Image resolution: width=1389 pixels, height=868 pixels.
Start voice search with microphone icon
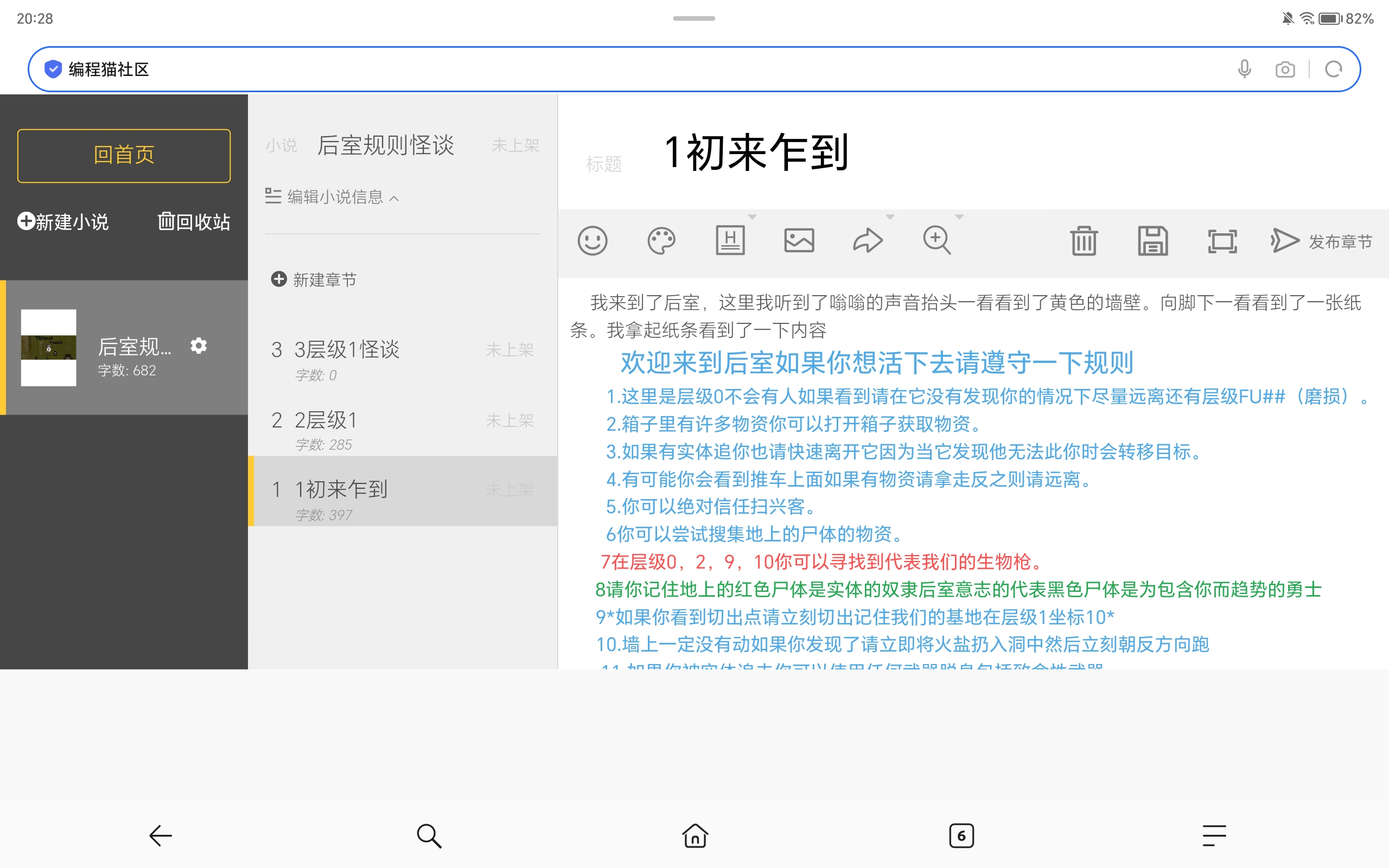click(1244, 69)
